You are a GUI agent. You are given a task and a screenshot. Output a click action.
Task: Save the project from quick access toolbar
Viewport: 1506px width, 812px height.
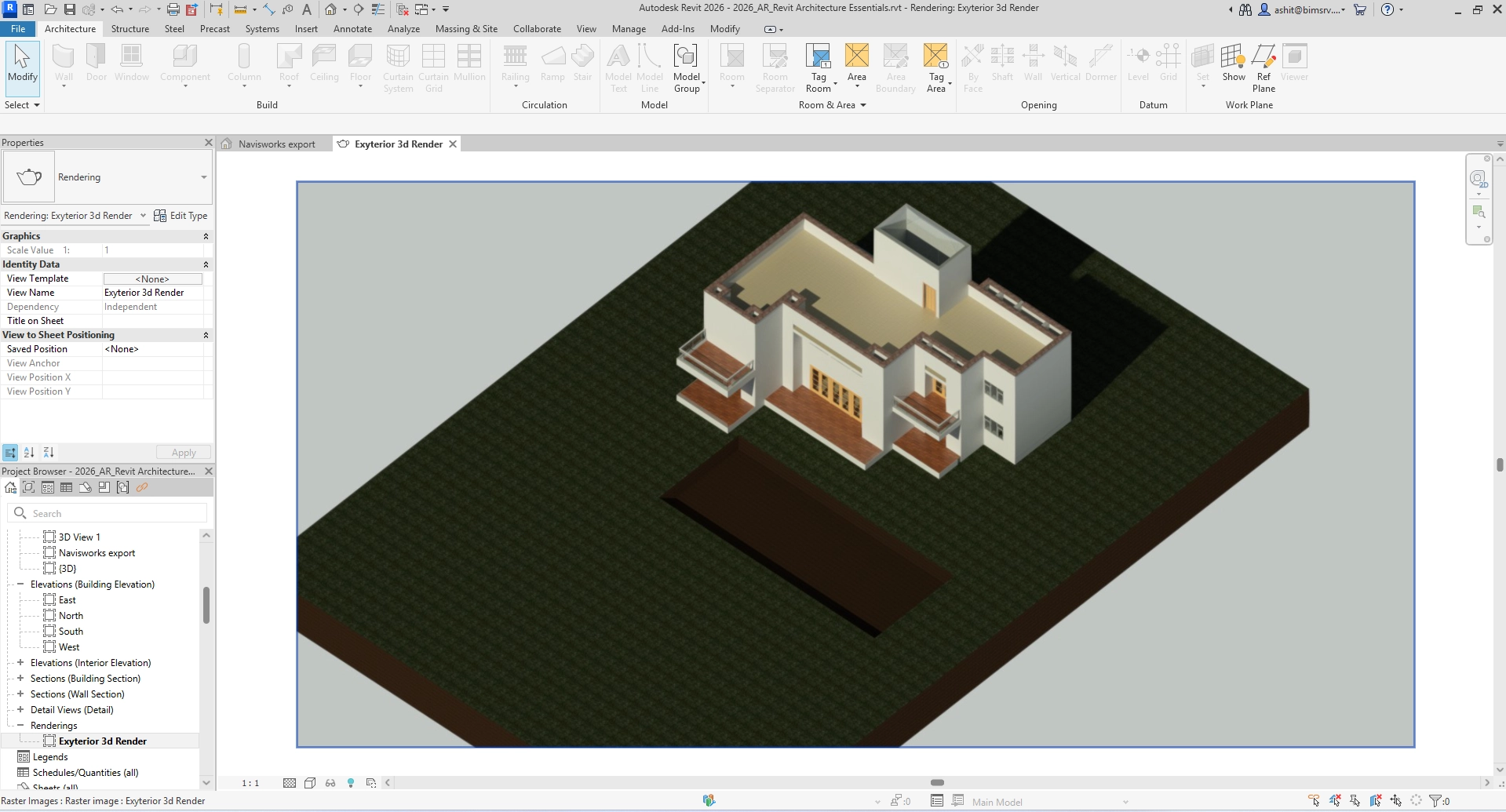tap(69, 9)
